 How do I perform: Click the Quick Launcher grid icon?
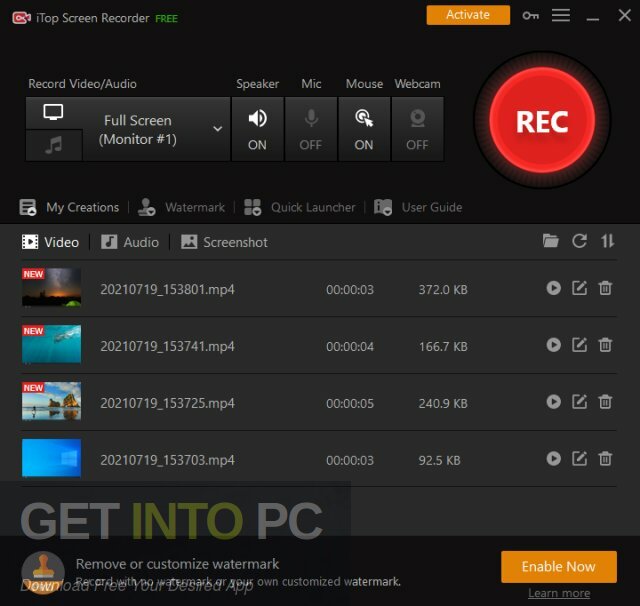[252, 207]
